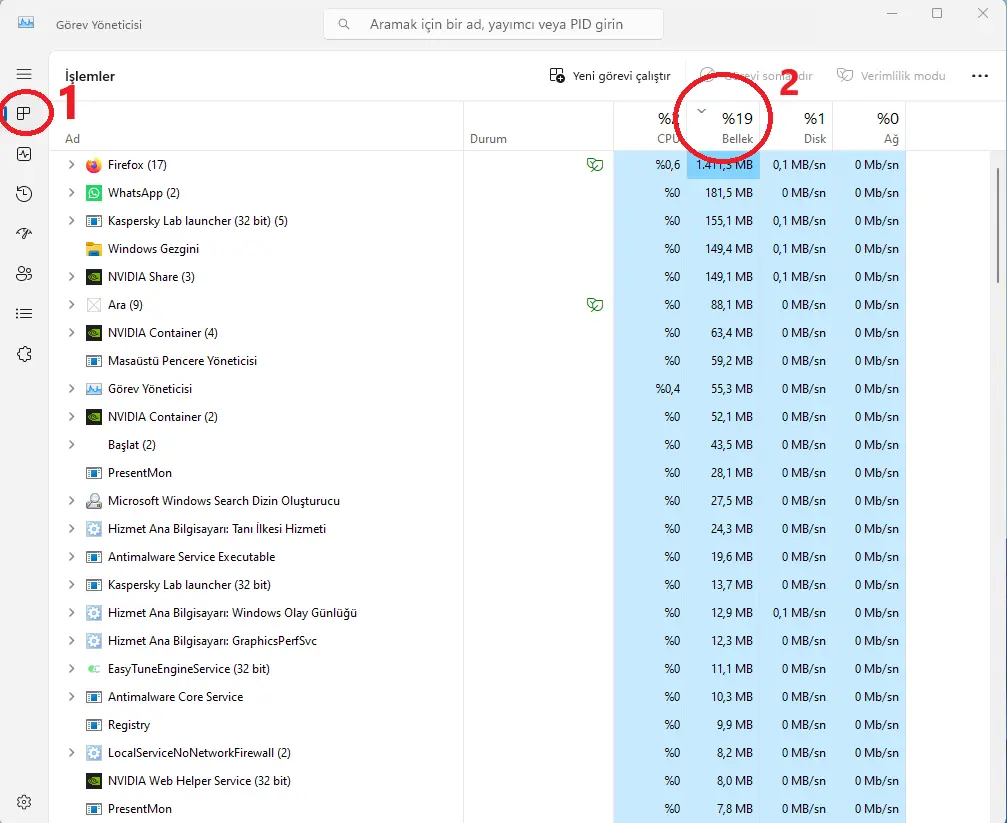The width and height of the screenshot is (1007, 823).
Task: Click Firefox memory value 1.411,3 MB
Action: coord(724,165)
